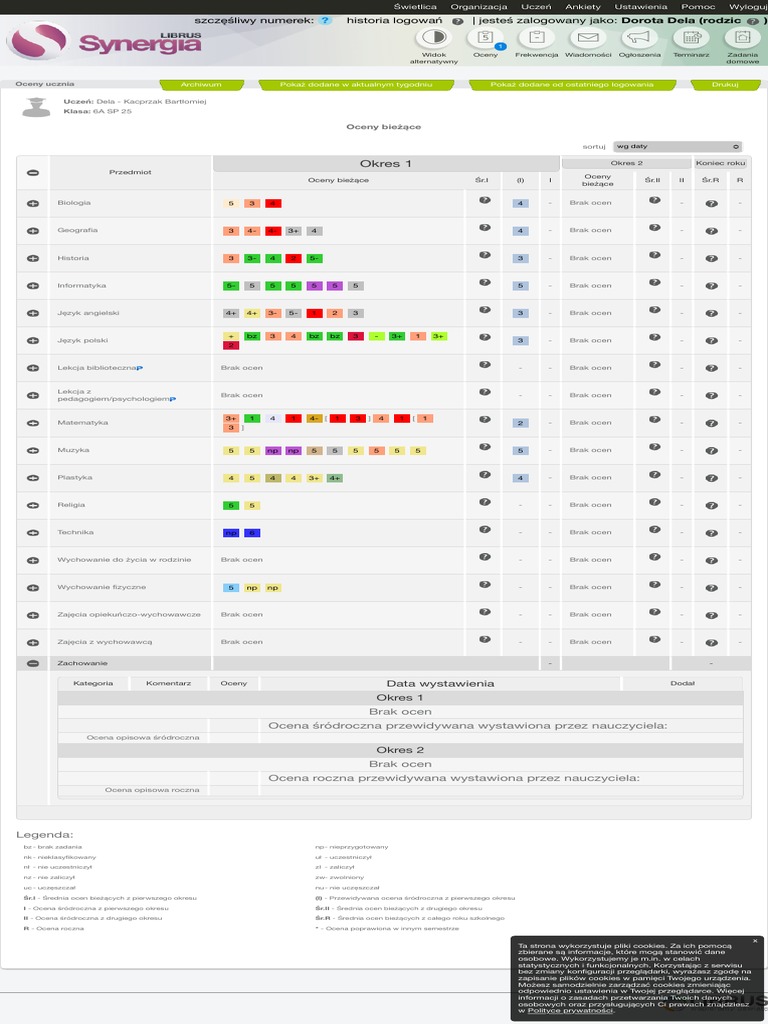The width and height of the screenshot is (768, 1024).
Task: Click the red grade in Biologia
Action: [x=273, y=203]
